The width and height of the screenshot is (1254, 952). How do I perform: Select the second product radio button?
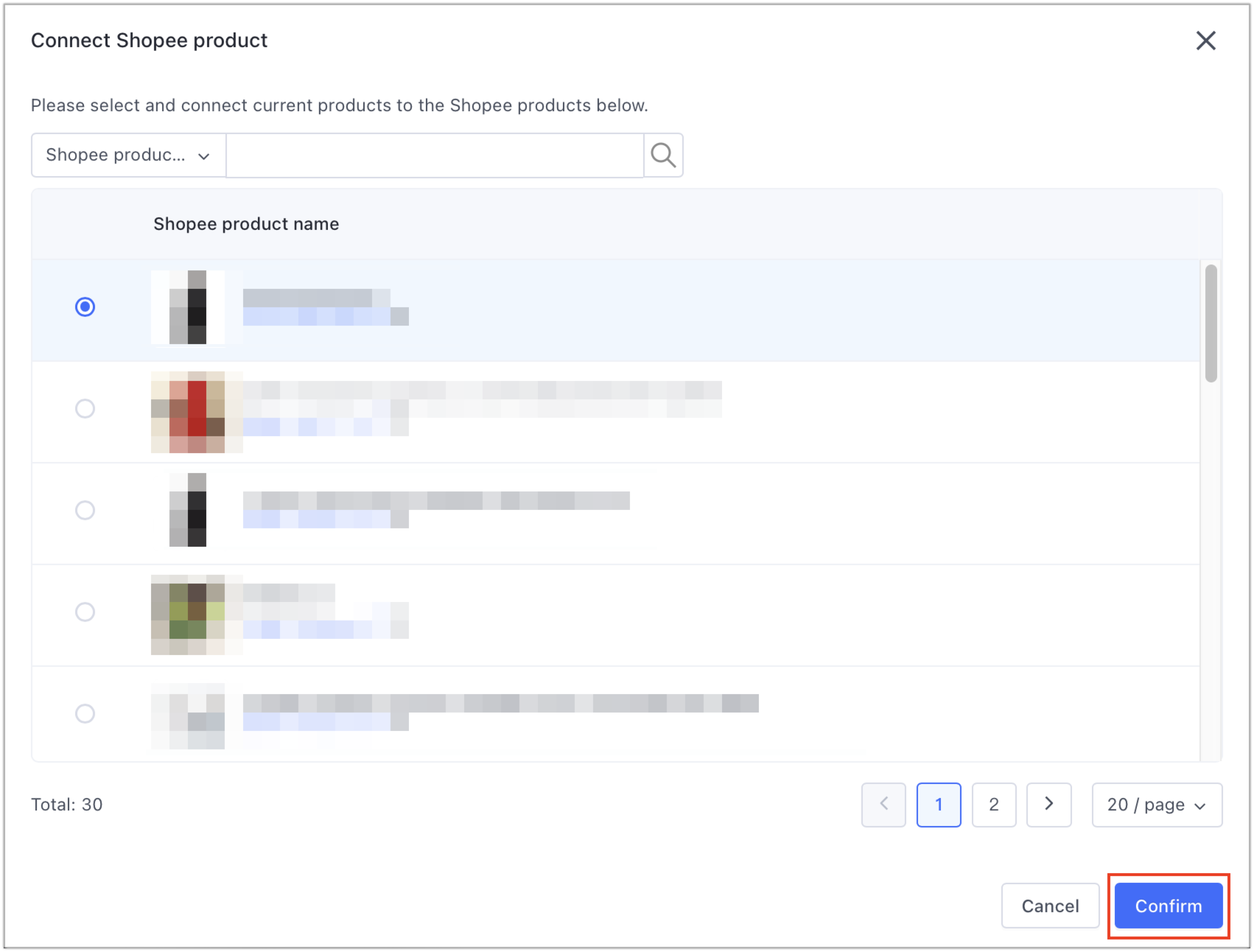tap(85, 408)
